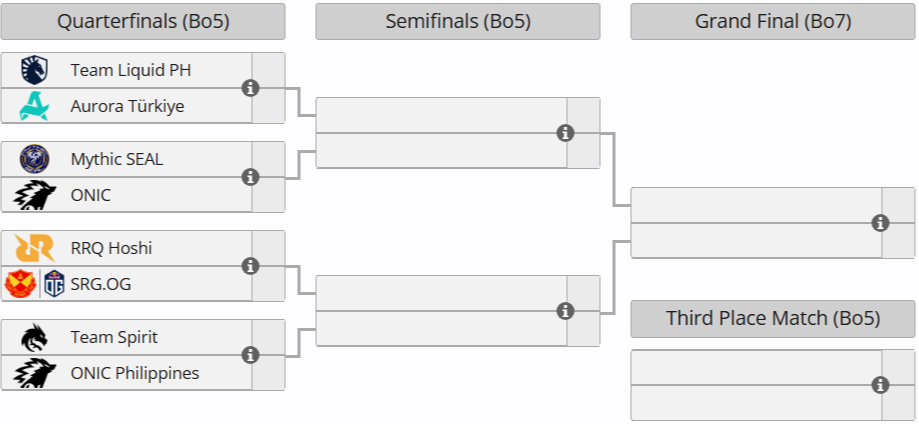Click the Grand Final (Bo7) header
Screen dimensions: 919x424
pyautogui.click(x=773, y=21)
